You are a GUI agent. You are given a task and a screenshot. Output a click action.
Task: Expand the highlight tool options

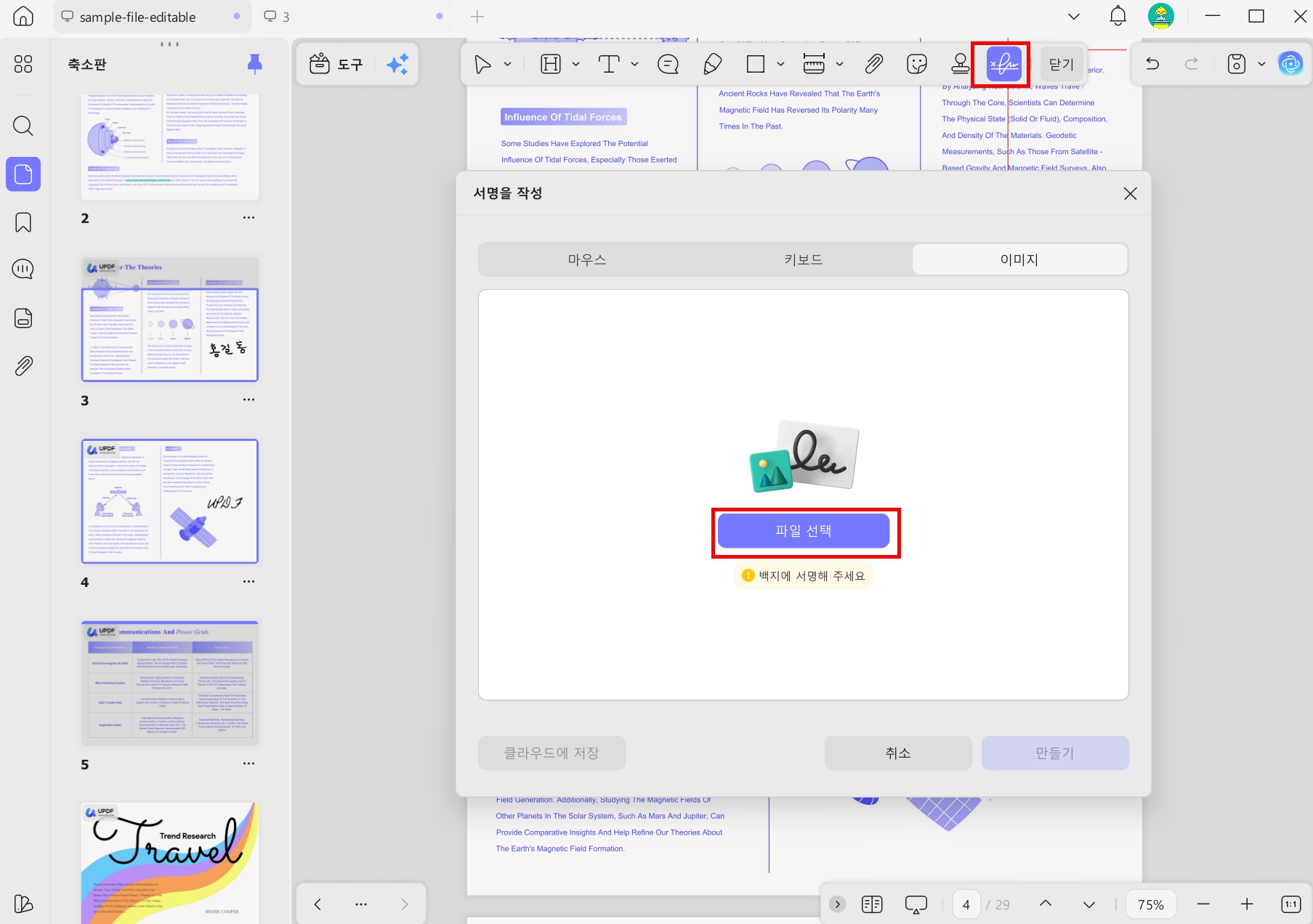pos(575,64)
